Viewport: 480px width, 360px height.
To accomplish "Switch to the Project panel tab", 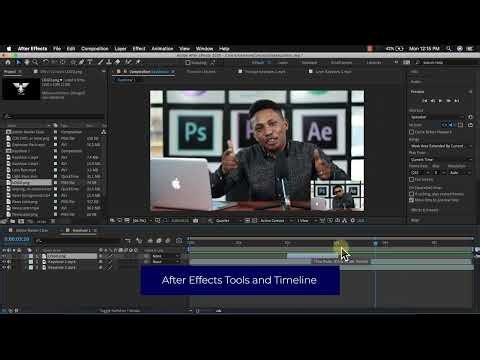I will click(10, 72).
